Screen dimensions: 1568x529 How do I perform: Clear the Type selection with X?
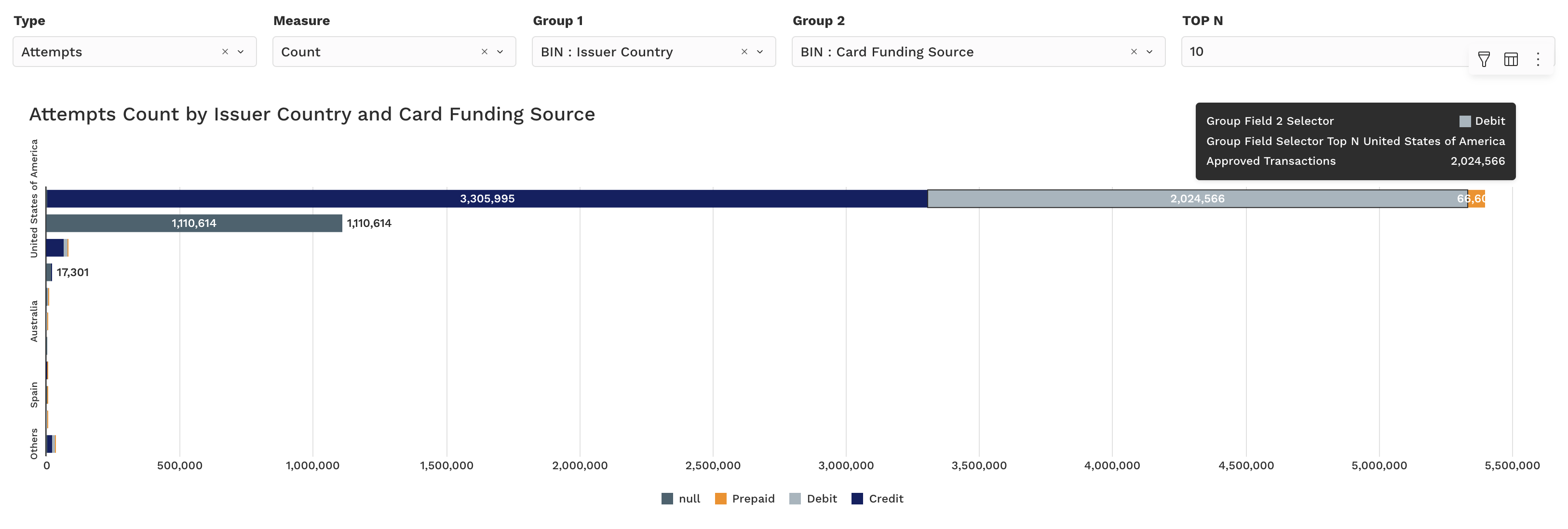coord(225,52)
